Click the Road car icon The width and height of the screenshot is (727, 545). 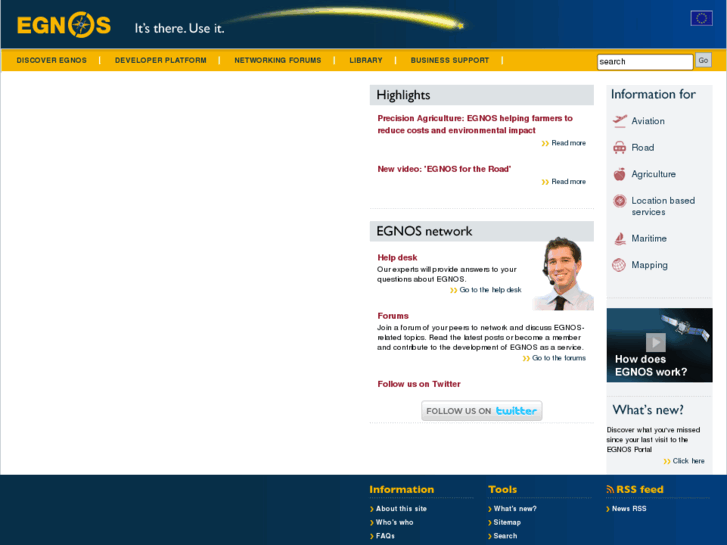(619, 147)
